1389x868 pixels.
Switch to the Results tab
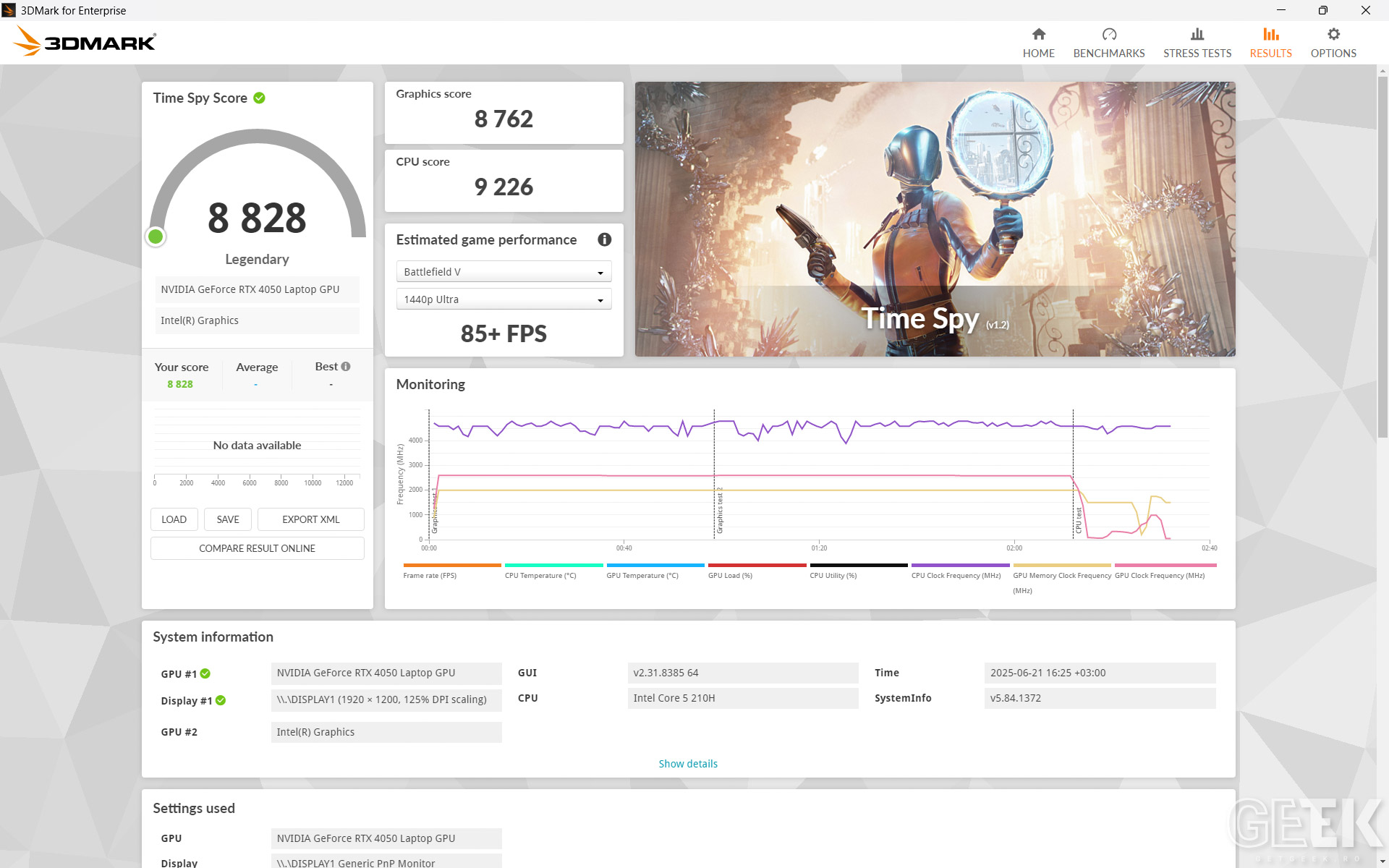coord(1270,43)
